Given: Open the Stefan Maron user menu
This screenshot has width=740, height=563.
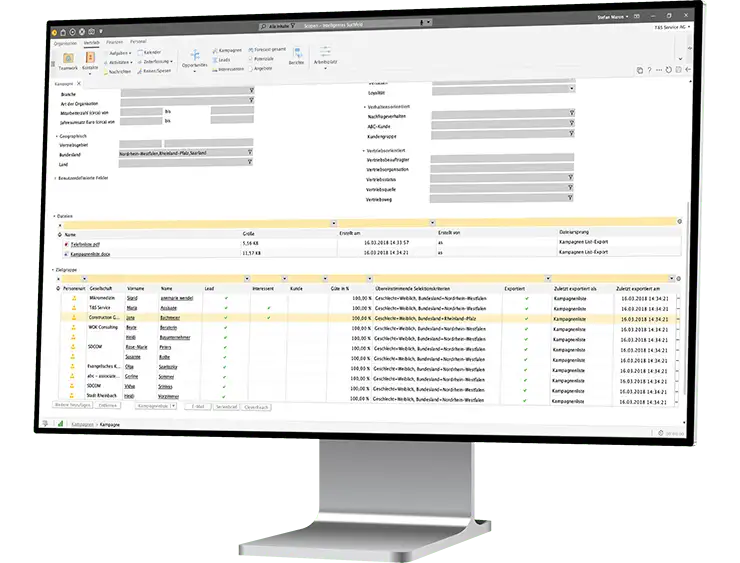Looking at the screenshot, I should tap(612, 17).
